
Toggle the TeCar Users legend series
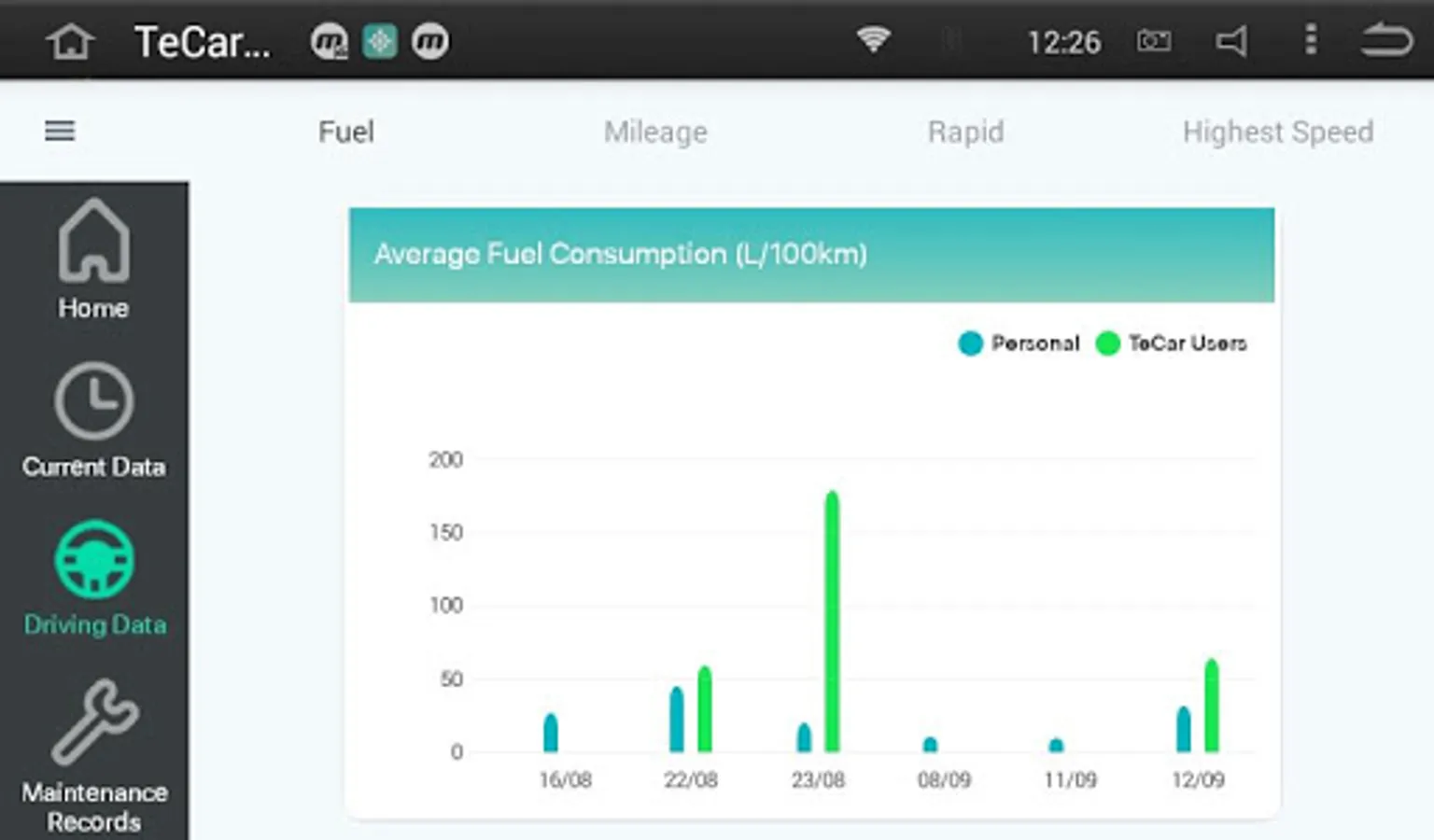pos(1172,343)
